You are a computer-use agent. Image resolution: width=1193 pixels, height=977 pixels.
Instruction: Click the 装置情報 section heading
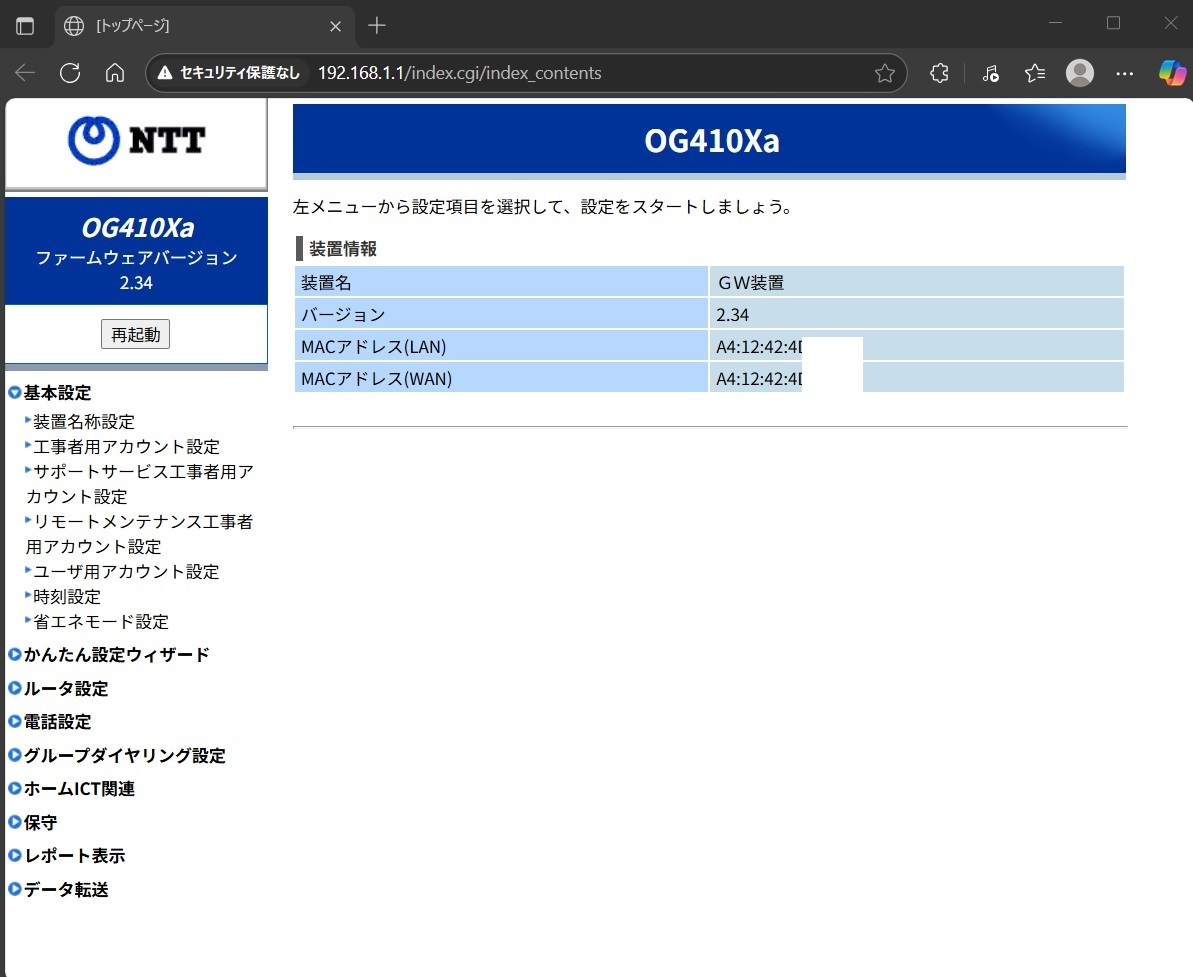click(343, 249)
